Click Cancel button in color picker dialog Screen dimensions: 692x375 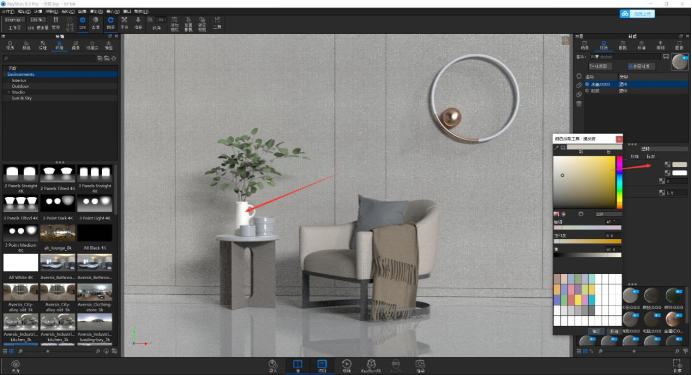click(x=613, y=331)
